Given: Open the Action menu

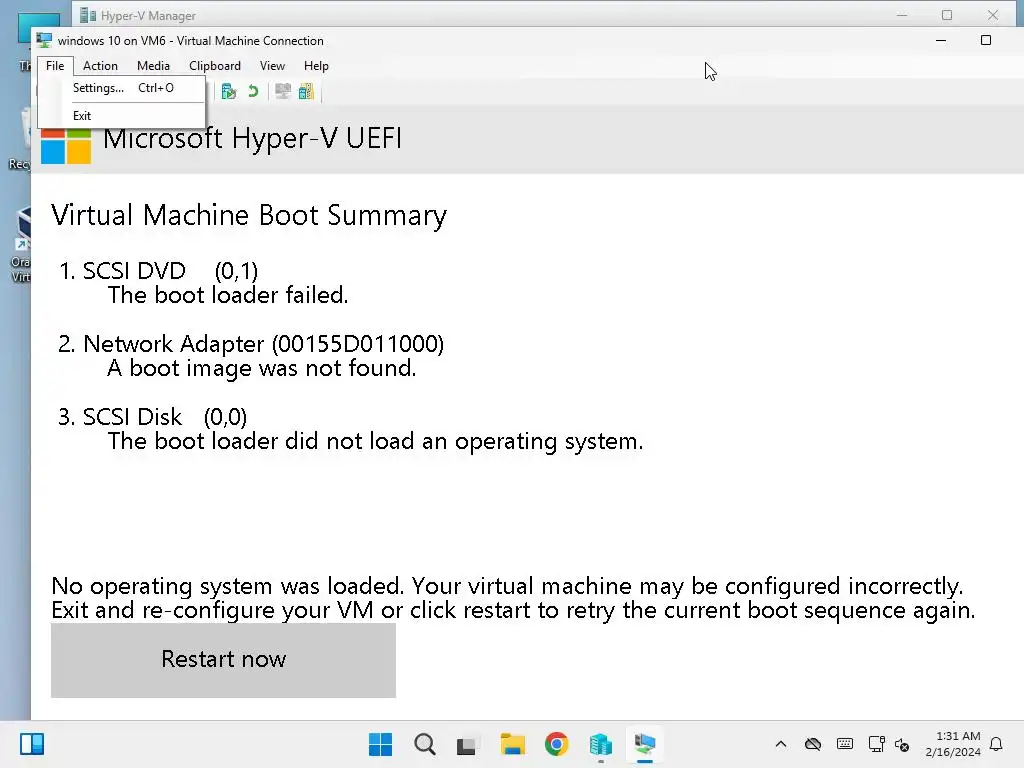Looking at the screenshot, I should tap(100, 66).
